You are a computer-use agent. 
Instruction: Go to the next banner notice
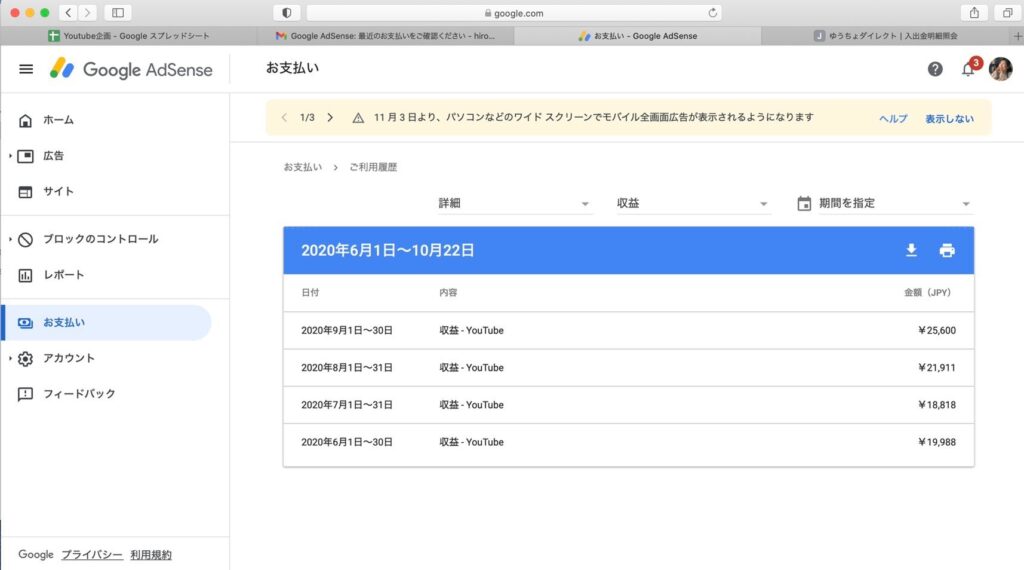[x=330, y=118]
